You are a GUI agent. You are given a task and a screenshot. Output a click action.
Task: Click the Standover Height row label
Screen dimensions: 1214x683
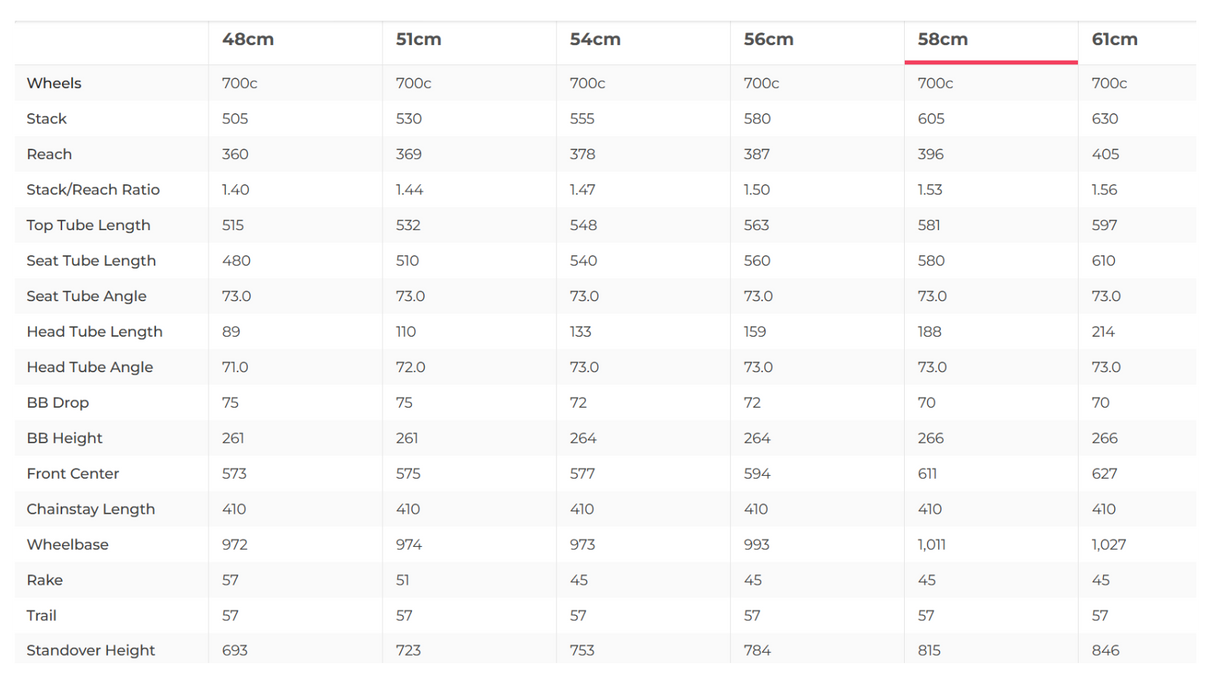tap(91, 650)
